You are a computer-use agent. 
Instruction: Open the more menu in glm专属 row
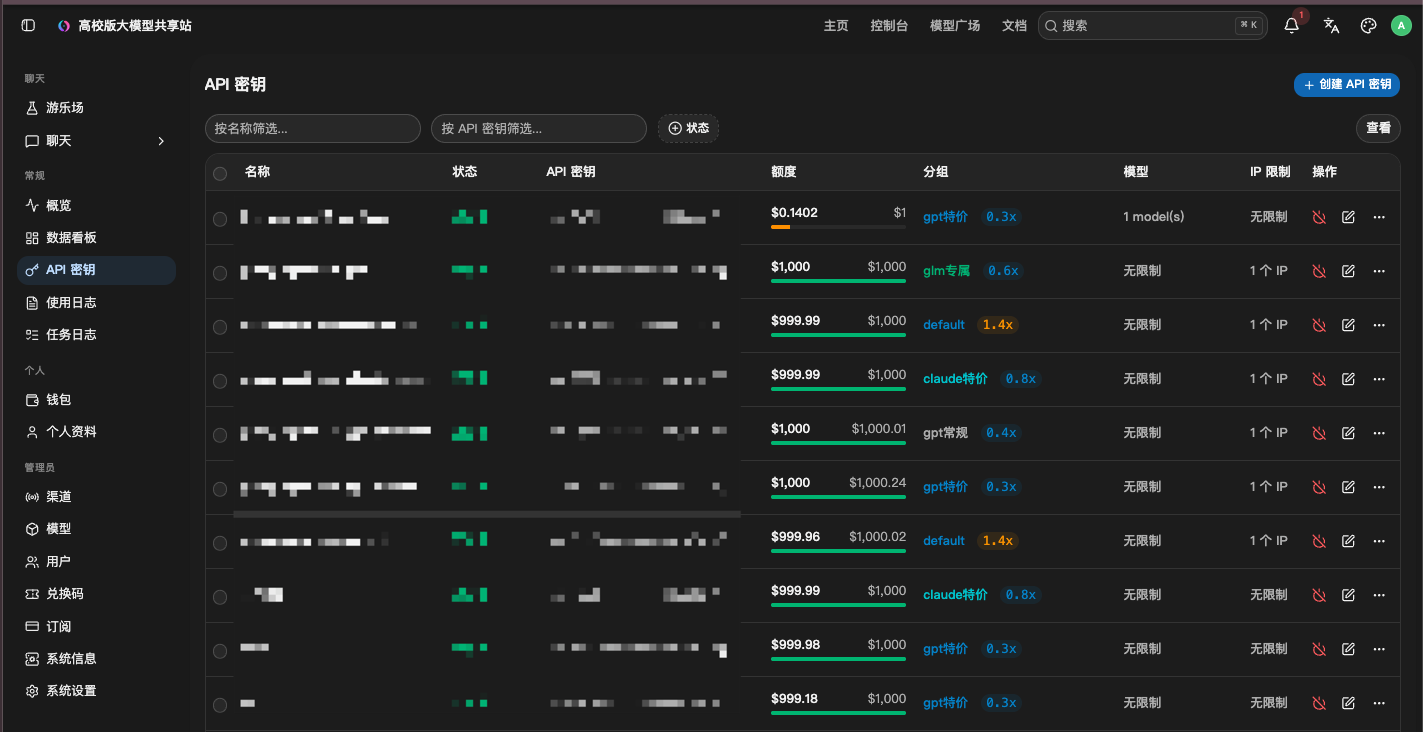point(1379,271)
